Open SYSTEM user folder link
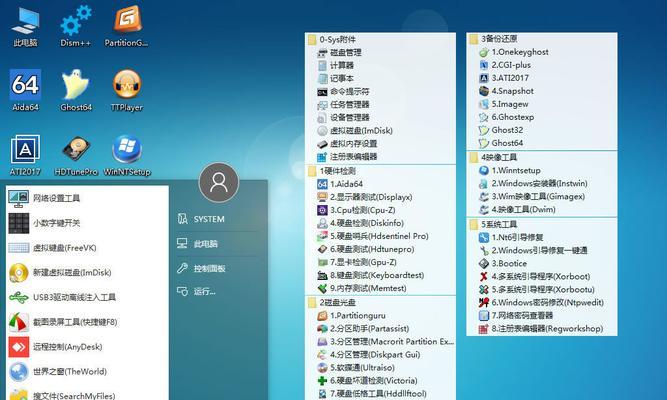Screen dimensions: 667x400 pyautogui.click(x=201, y=219)
